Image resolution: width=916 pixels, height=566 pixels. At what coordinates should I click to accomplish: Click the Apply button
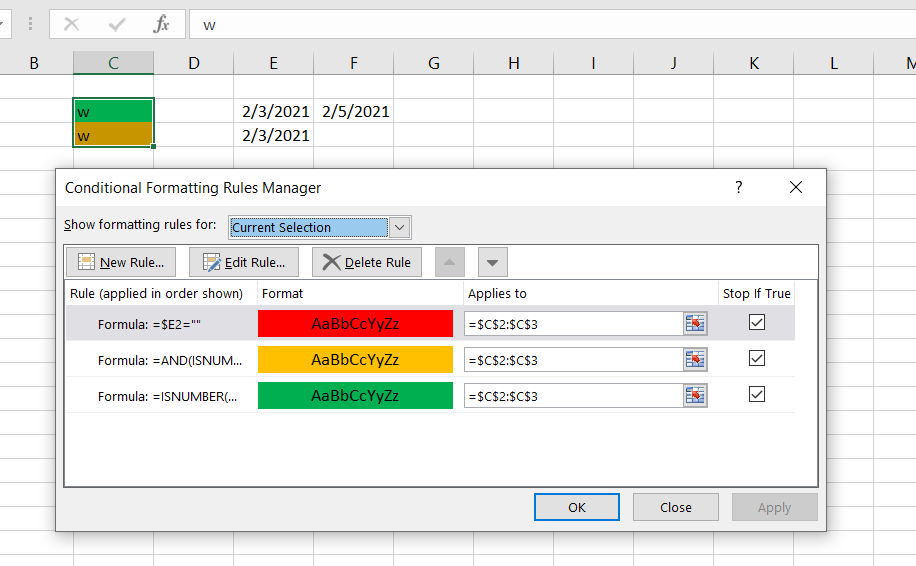[775, 507]
